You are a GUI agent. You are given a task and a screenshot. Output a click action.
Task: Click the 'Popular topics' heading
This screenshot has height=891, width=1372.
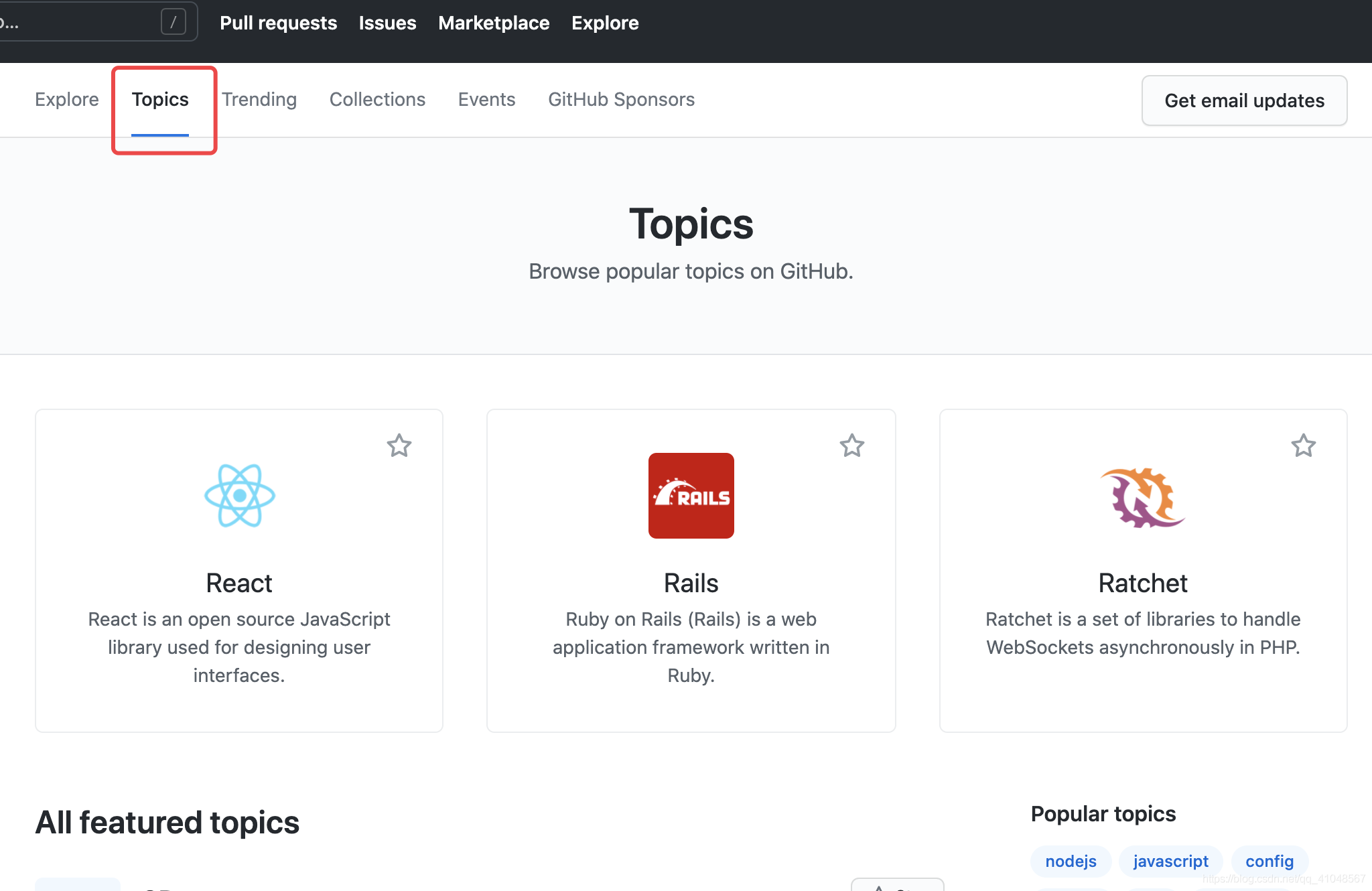[x=1103, y=813]
